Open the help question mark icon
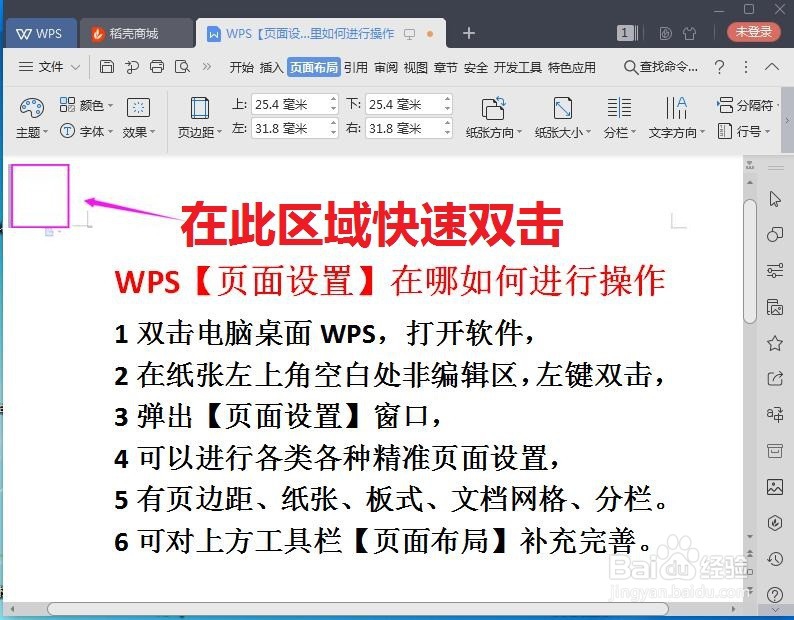 click(x=720, y=67)
